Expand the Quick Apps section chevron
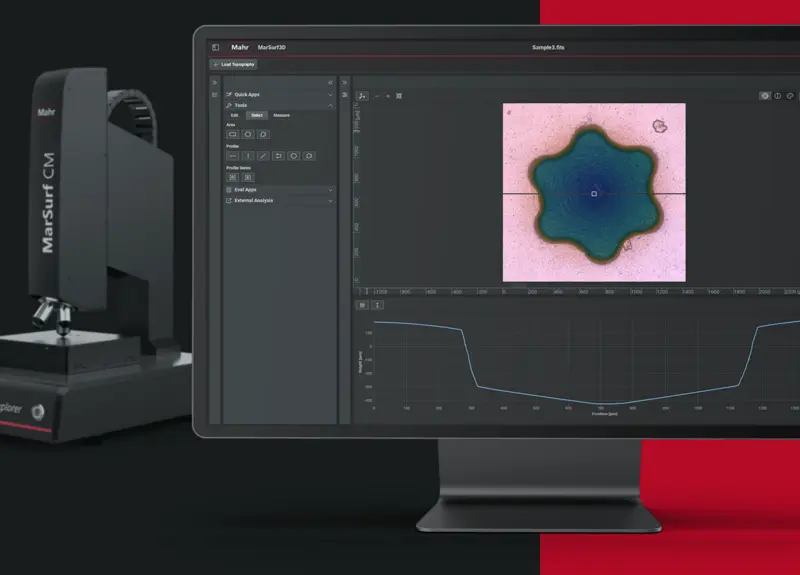 [330, 95]
